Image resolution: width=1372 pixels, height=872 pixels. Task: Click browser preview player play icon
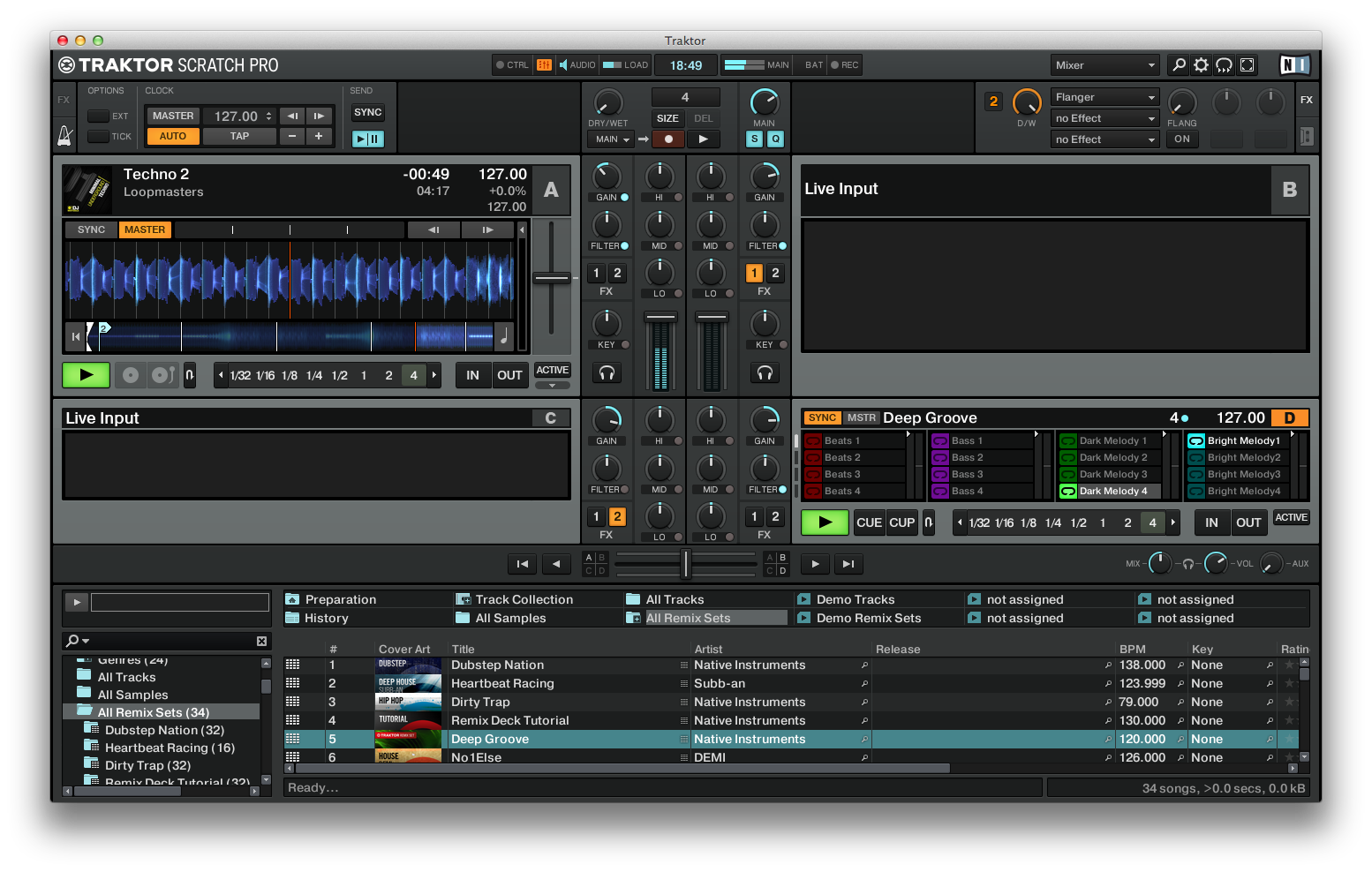pos(77,602)
